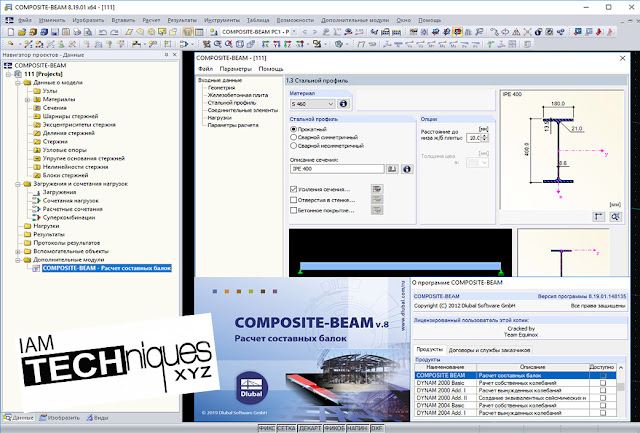The image size is (640, 433).
Task: Click the highlighted orange results icon in toolbar
Action: (457, 32)
